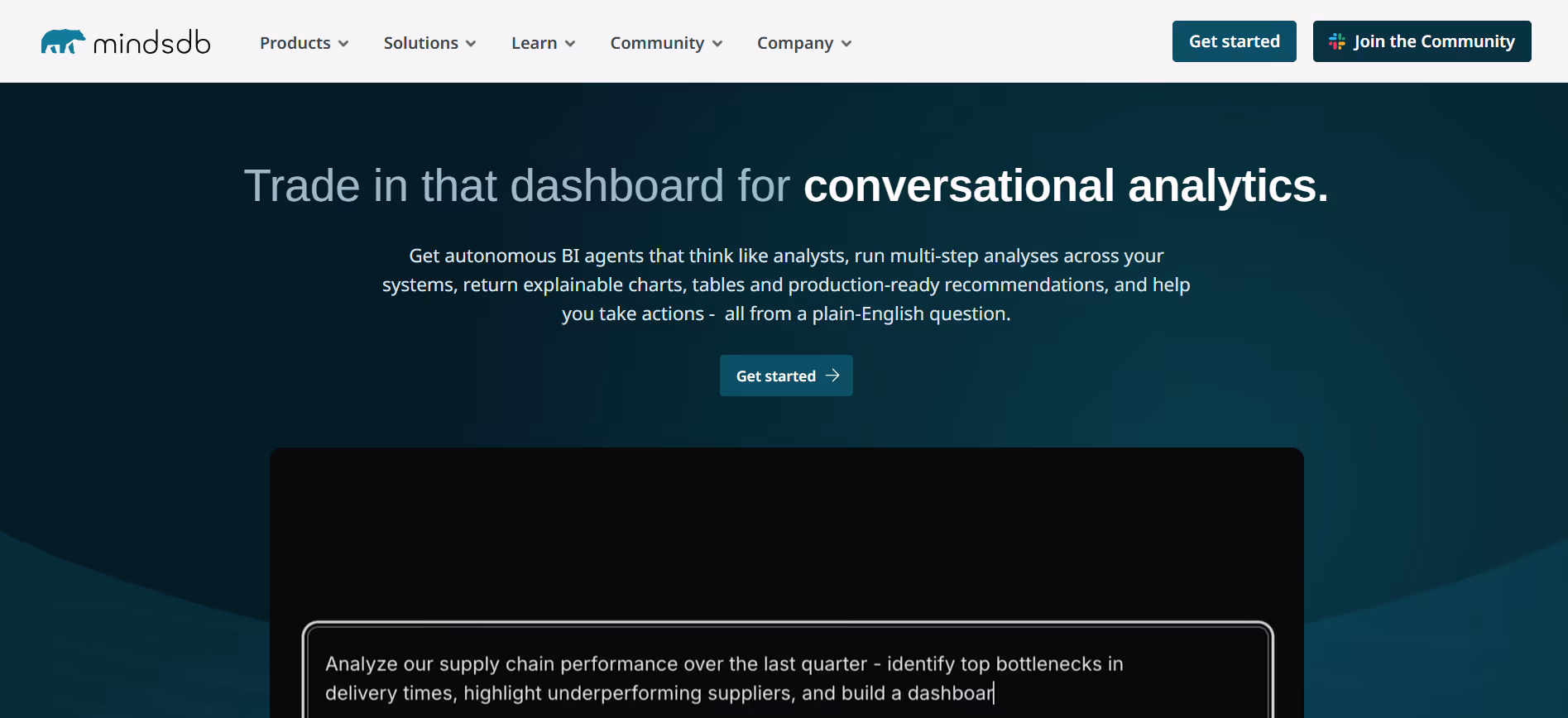Click the mindsdb wordmark text
The height and width of the screenshot is (718, 1568).
(x=152, y=42)
